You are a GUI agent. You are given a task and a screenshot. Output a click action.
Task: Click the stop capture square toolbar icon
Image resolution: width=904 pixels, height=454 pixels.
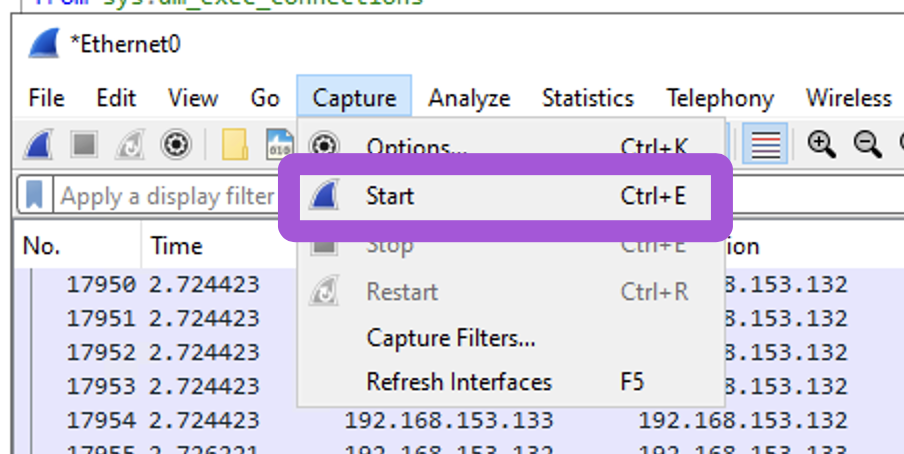point(84,144)
